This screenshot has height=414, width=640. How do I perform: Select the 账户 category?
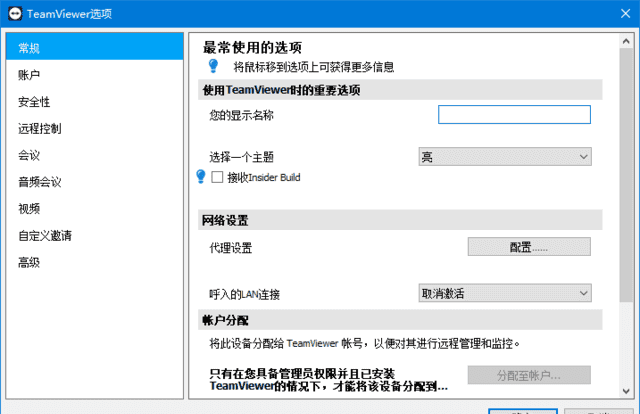click(95, 75)
